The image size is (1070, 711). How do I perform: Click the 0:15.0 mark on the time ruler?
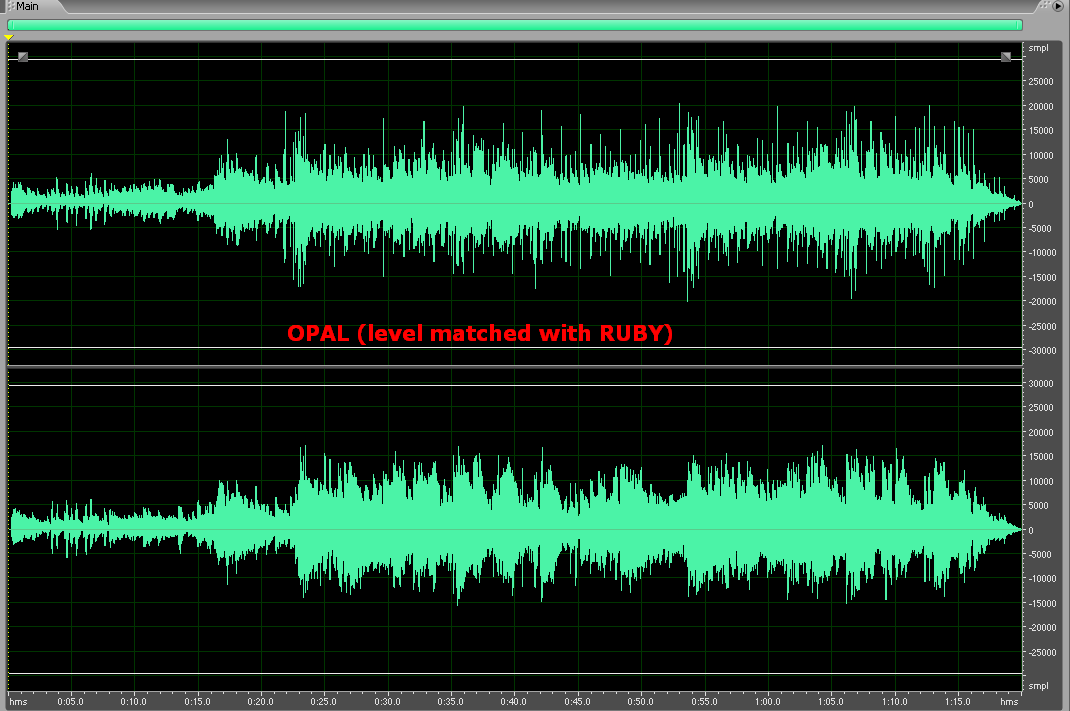click(197, 701)
